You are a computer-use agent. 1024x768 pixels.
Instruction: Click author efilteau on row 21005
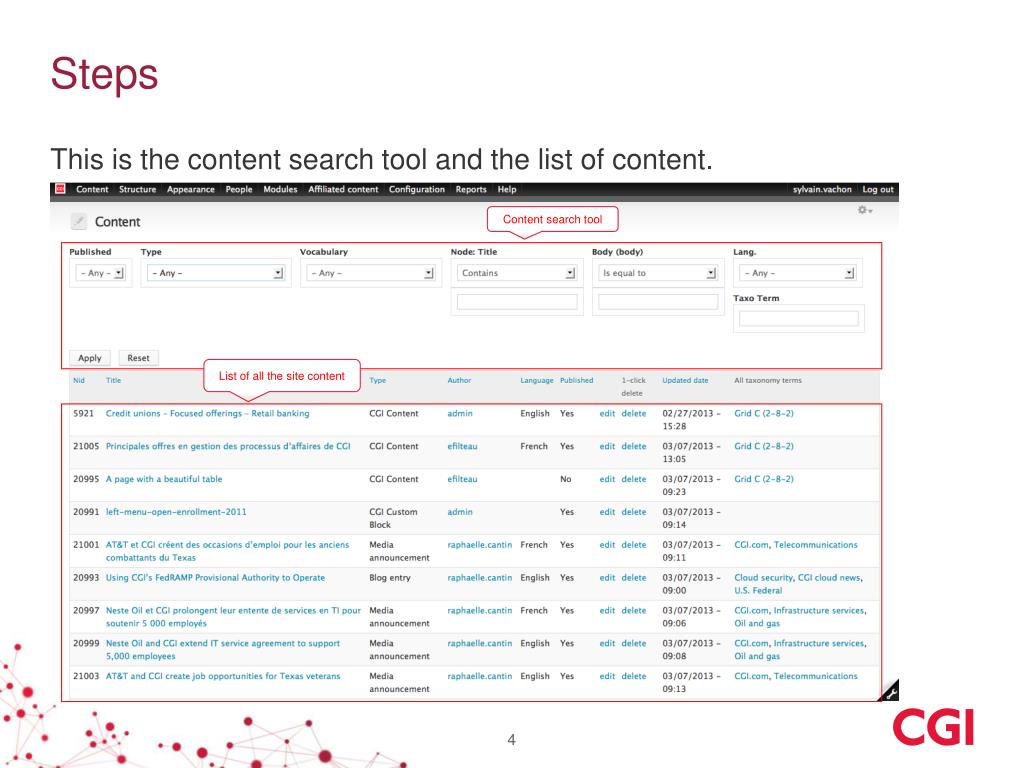(x=462, y=446)
